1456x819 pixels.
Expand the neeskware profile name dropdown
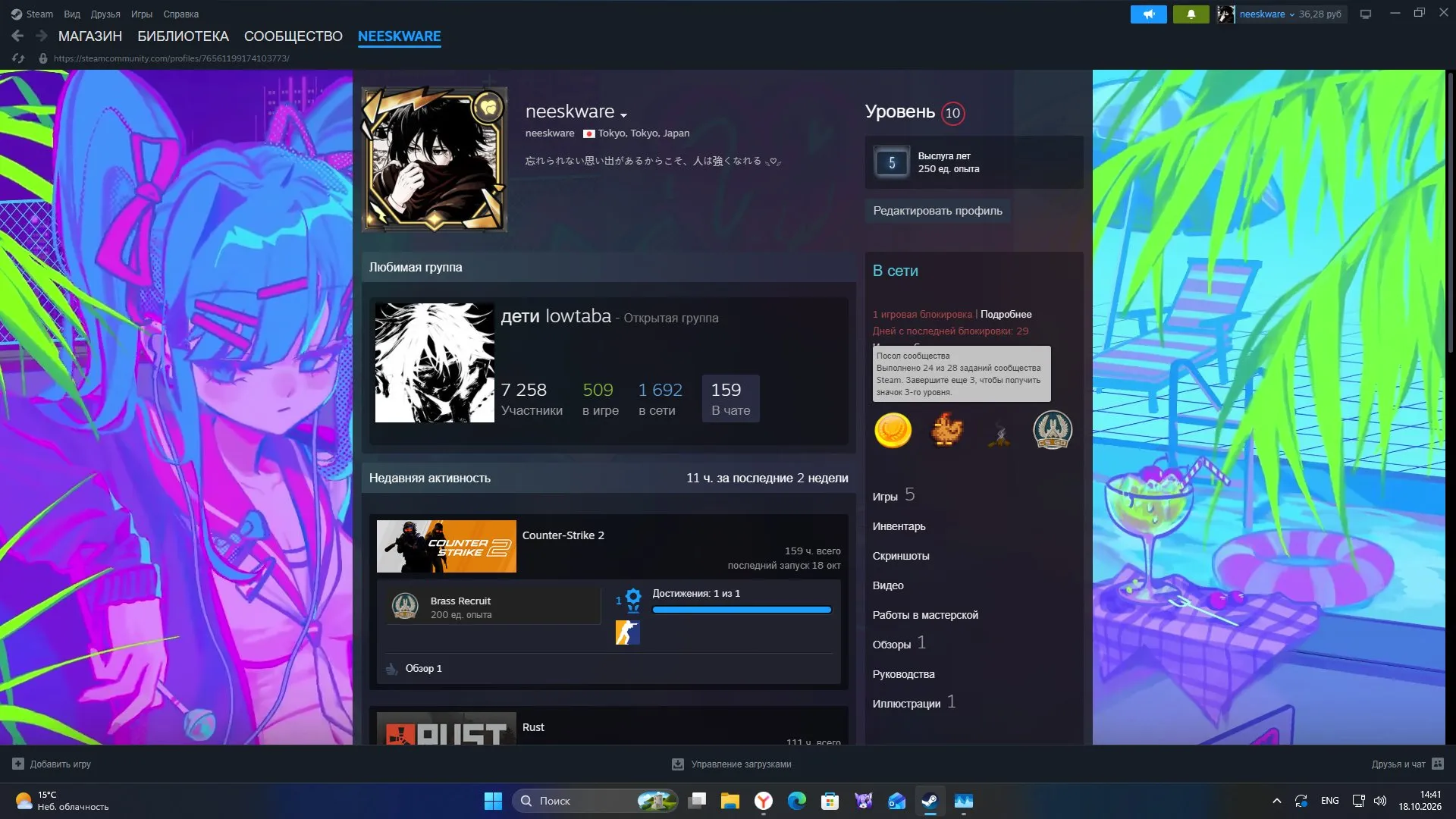pos(623,115)
